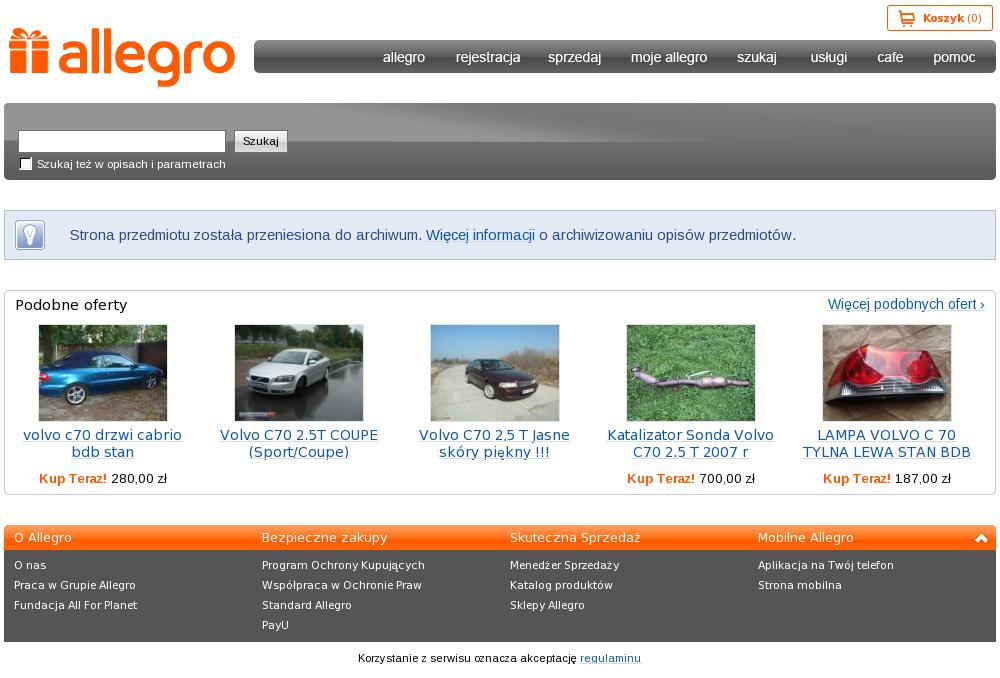Screen dimensions: 1000x678
Task: Open rejestracja in the top menu
Action: [x=488, y=57]
